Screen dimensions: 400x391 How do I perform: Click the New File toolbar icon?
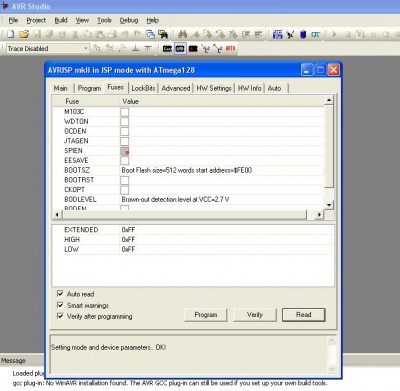pyautogui.click(x=11, y=34)
